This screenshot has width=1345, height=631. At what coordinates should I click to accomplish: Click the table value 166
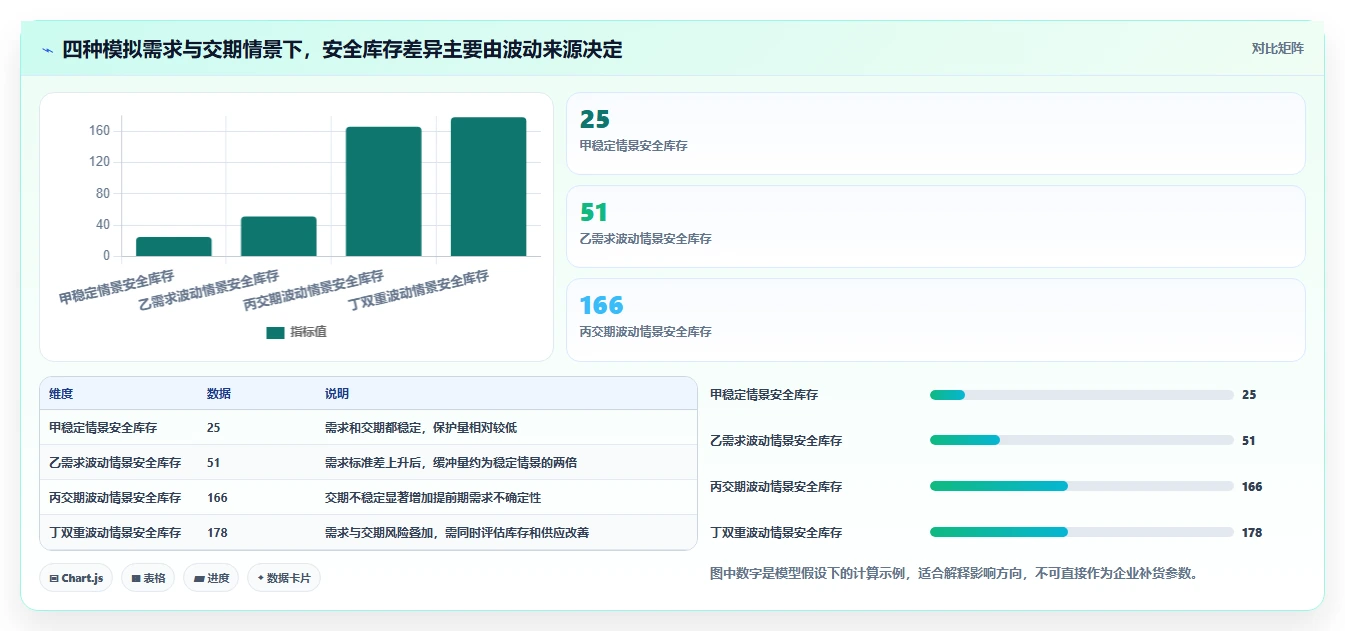tap(217, 498)
